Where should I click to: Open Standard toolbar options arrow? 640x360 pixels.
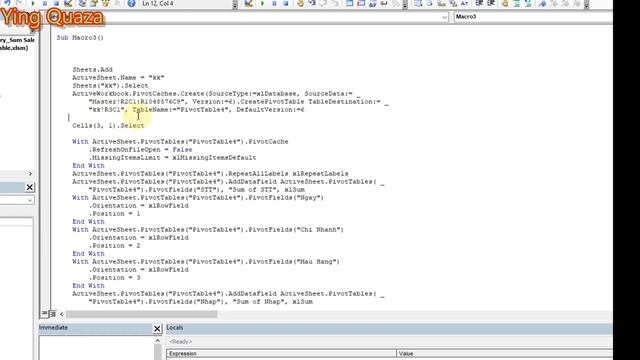click(235, 4)
